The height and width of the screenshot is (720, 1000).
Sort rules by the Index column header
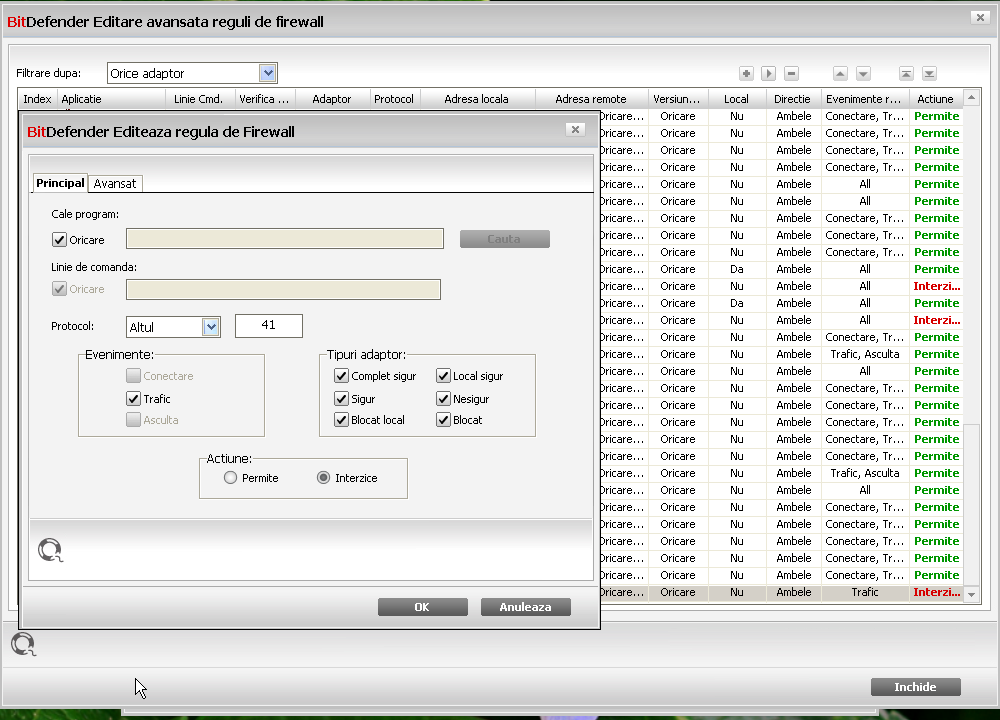(37, 99)
